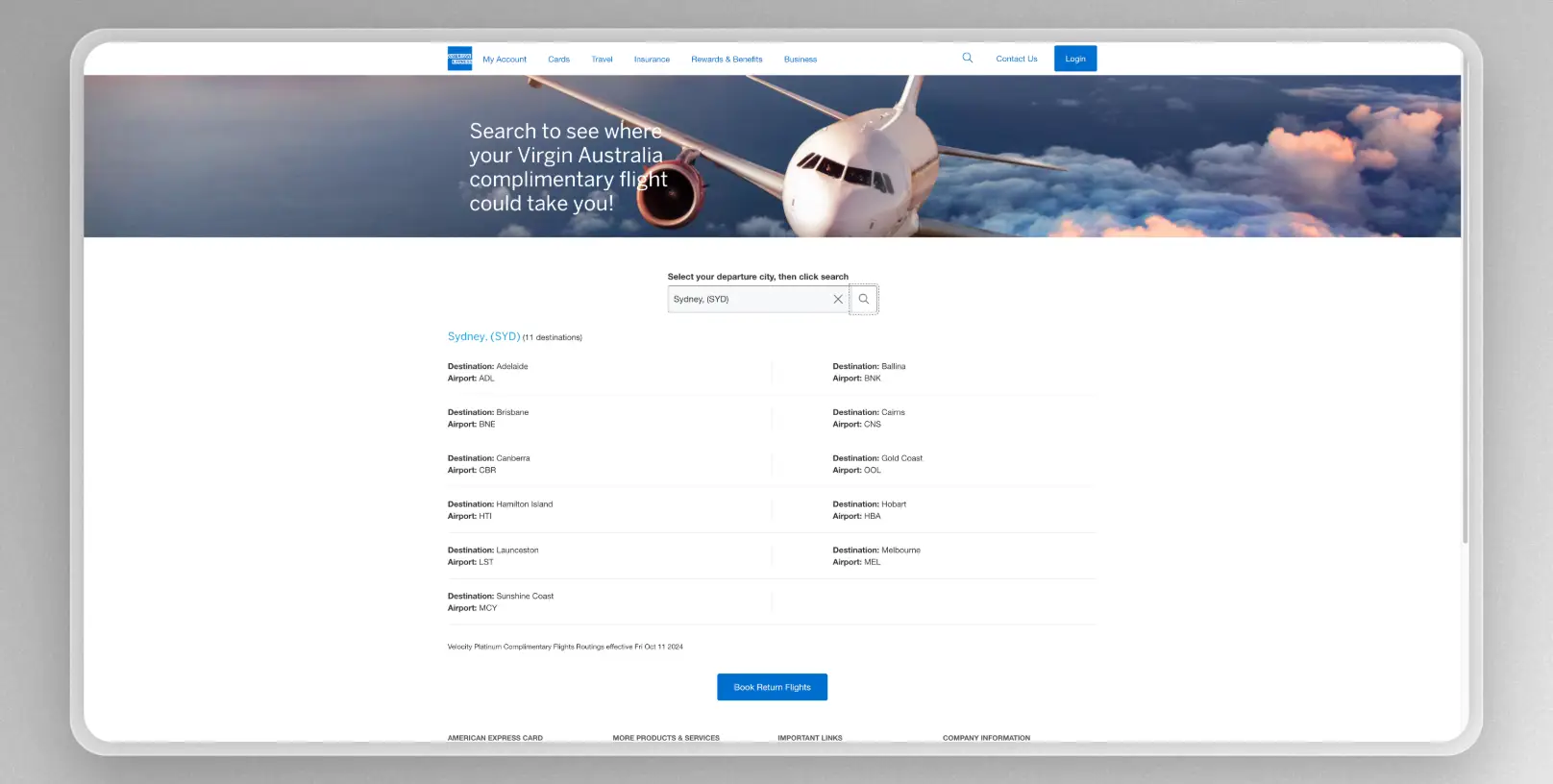Select the Destination: Brisbane entry
Screen dimensions: 1553x784
click(488, 412)
